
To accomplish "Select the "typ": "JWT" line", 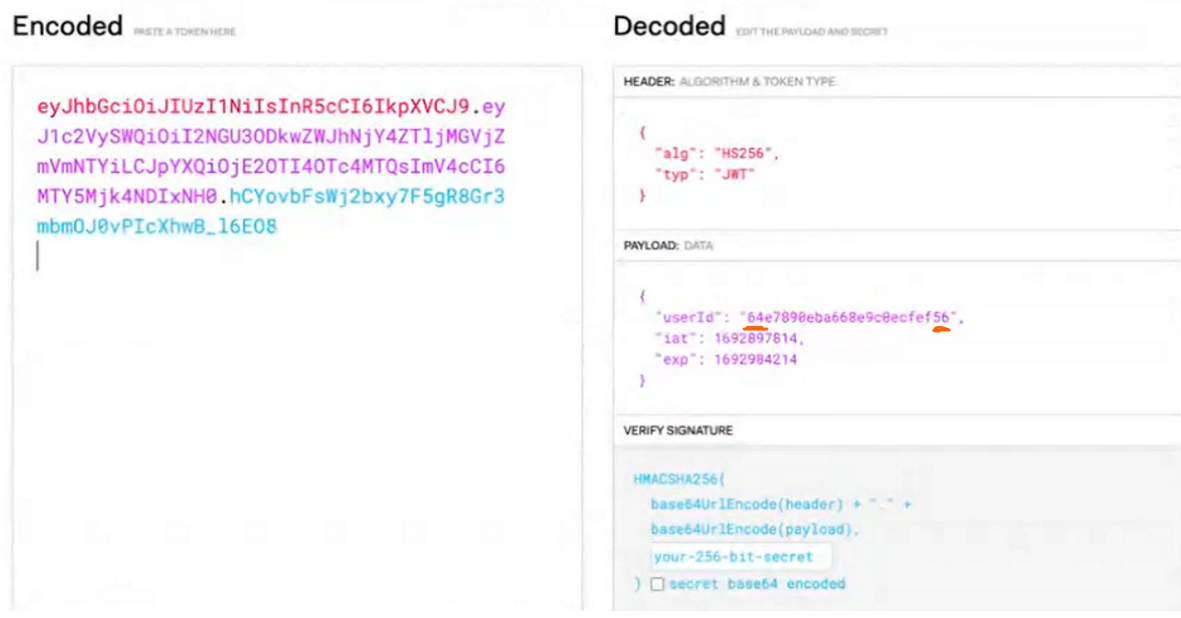I will tap(705, 175).
